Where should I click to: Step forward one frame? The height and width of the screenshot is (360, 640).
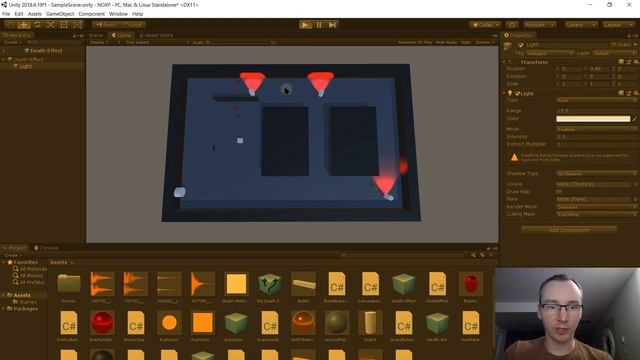[332, 25]
